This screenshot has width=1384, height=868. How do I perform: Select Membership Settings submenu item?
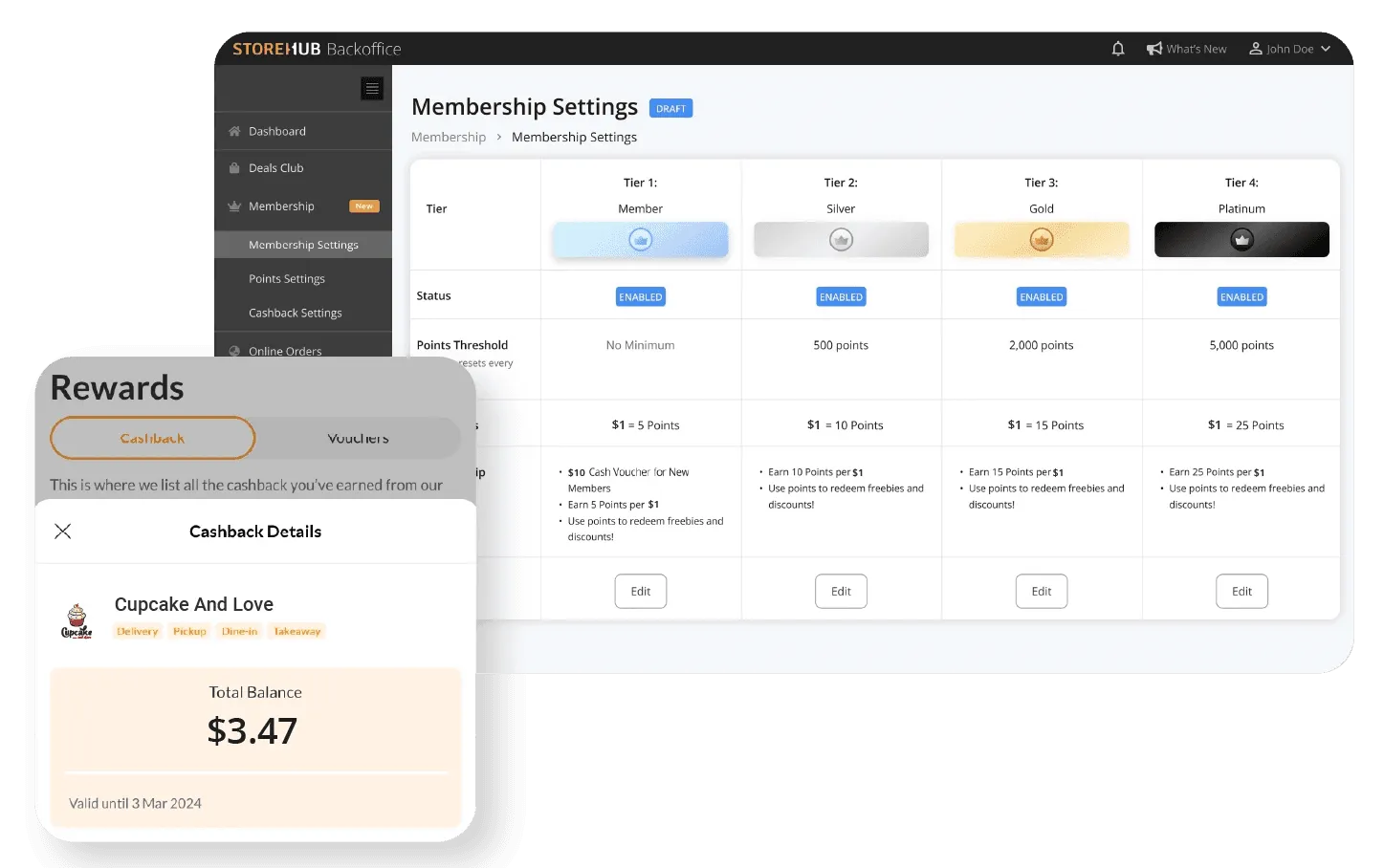[303, 245]
